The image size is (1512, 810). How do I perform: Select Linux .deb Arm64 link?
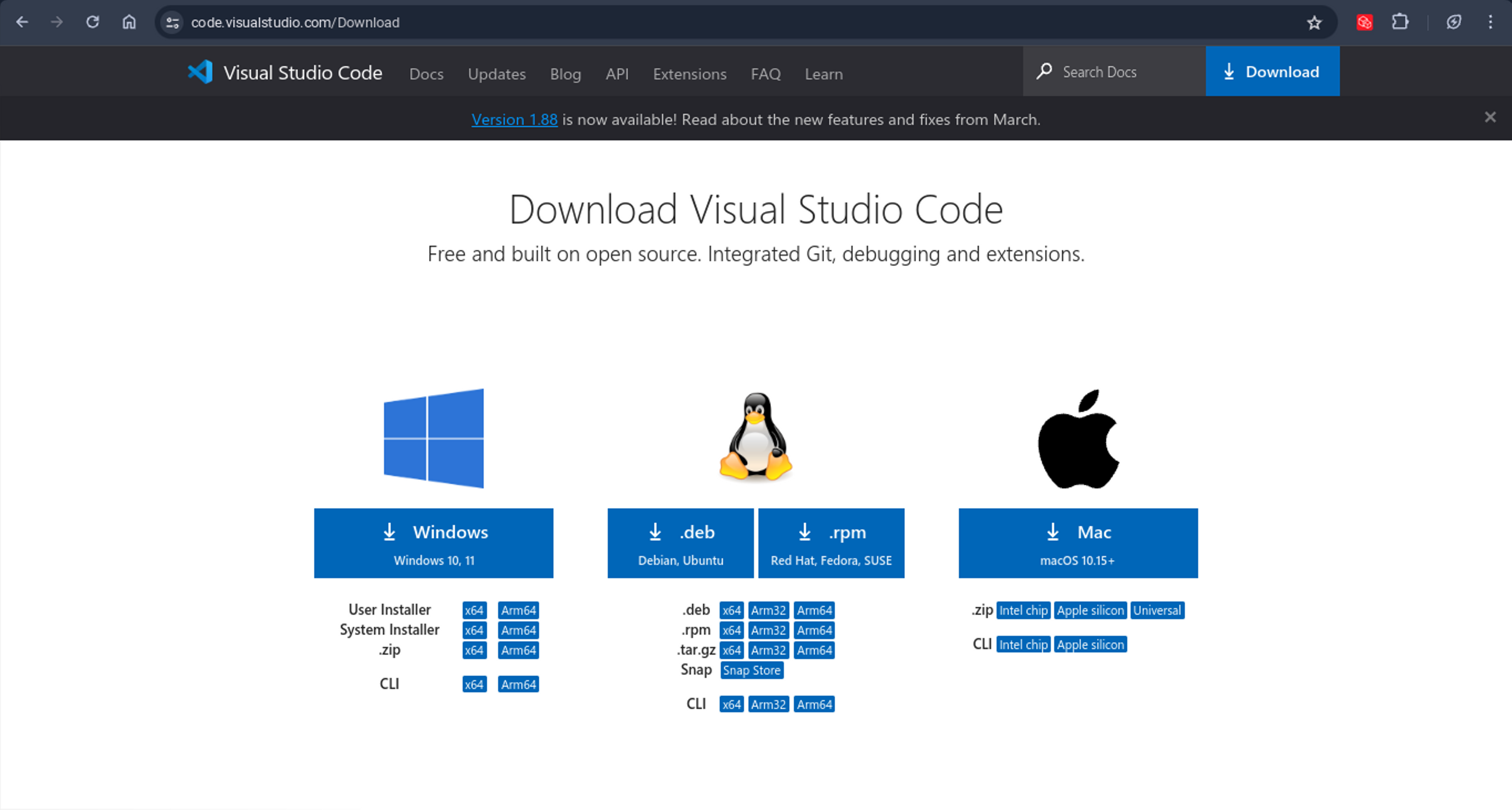814,610
